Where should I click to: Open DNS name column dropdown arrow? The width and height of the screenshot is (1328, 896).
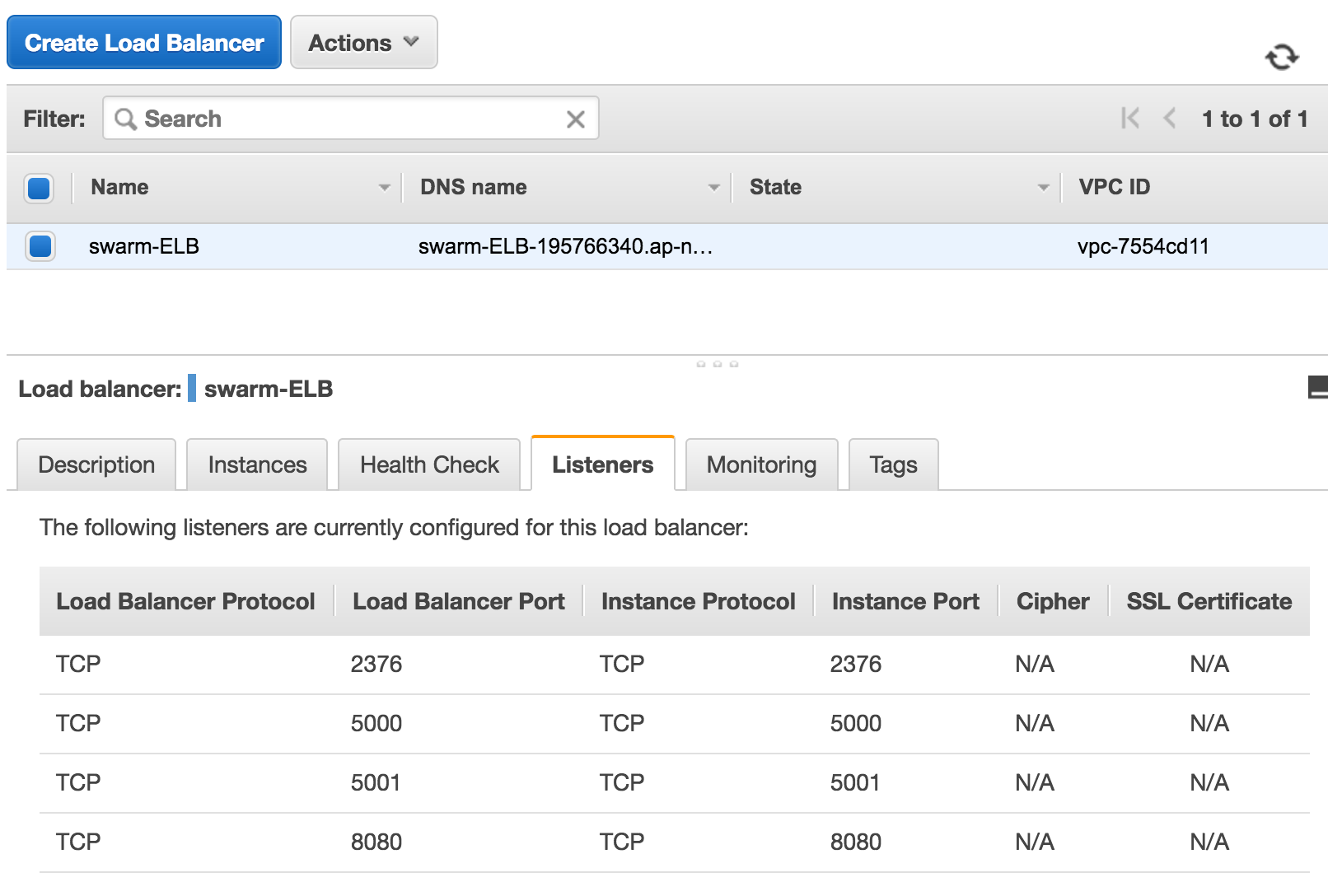click(x=713, y=188)
